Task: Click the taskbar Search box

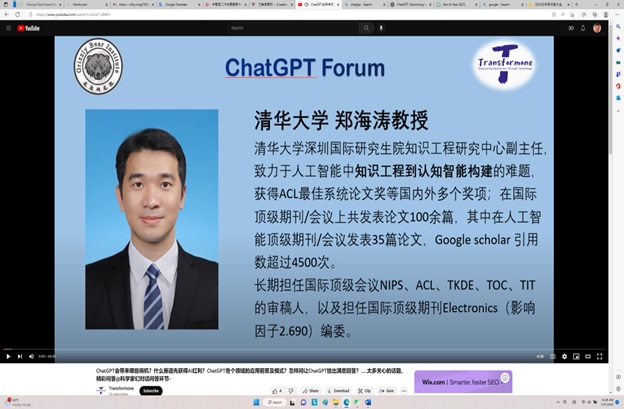Action: [x=275, y=402]
